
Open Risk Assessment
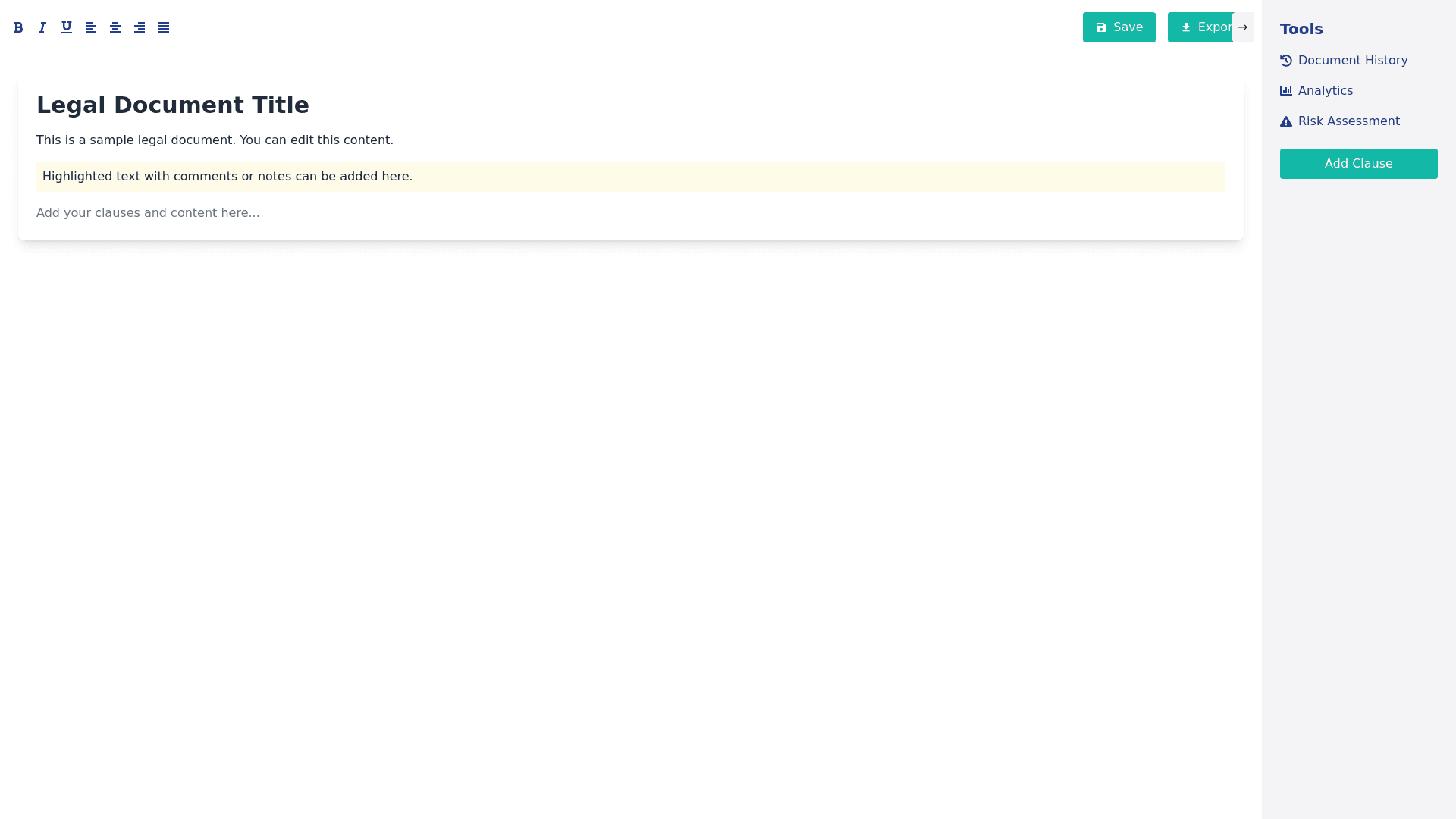[x=1348, y=121]
